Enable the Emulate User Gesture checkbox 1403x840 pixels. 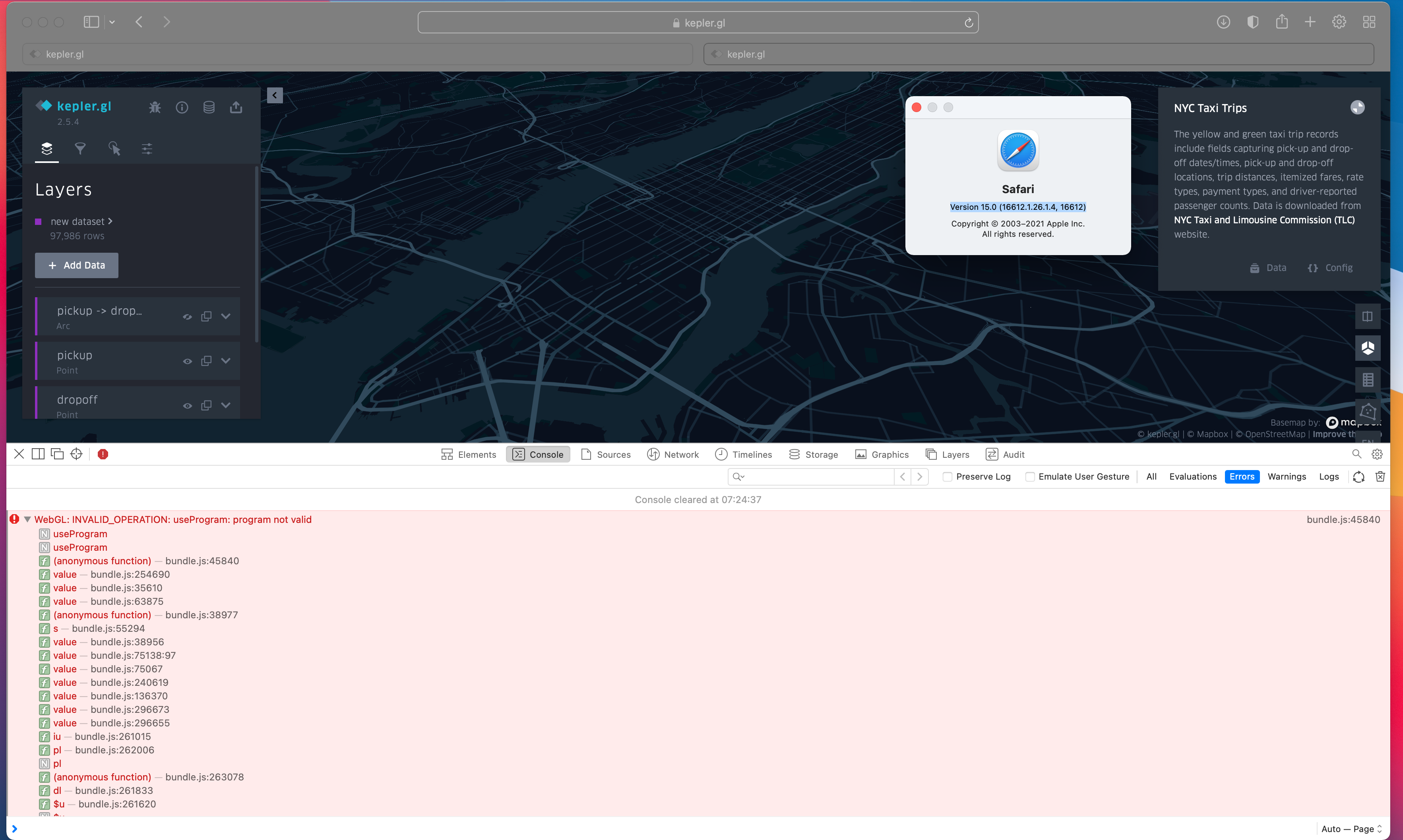point(1031,476)
